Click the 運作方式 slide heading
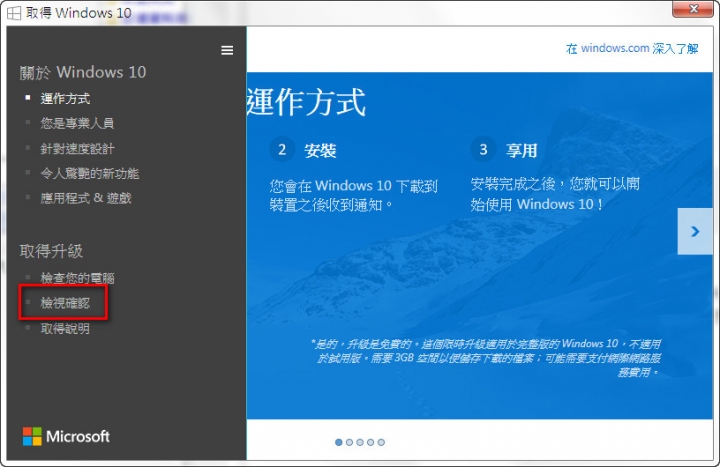The image size is (720, 467). (x=306, y=101)
